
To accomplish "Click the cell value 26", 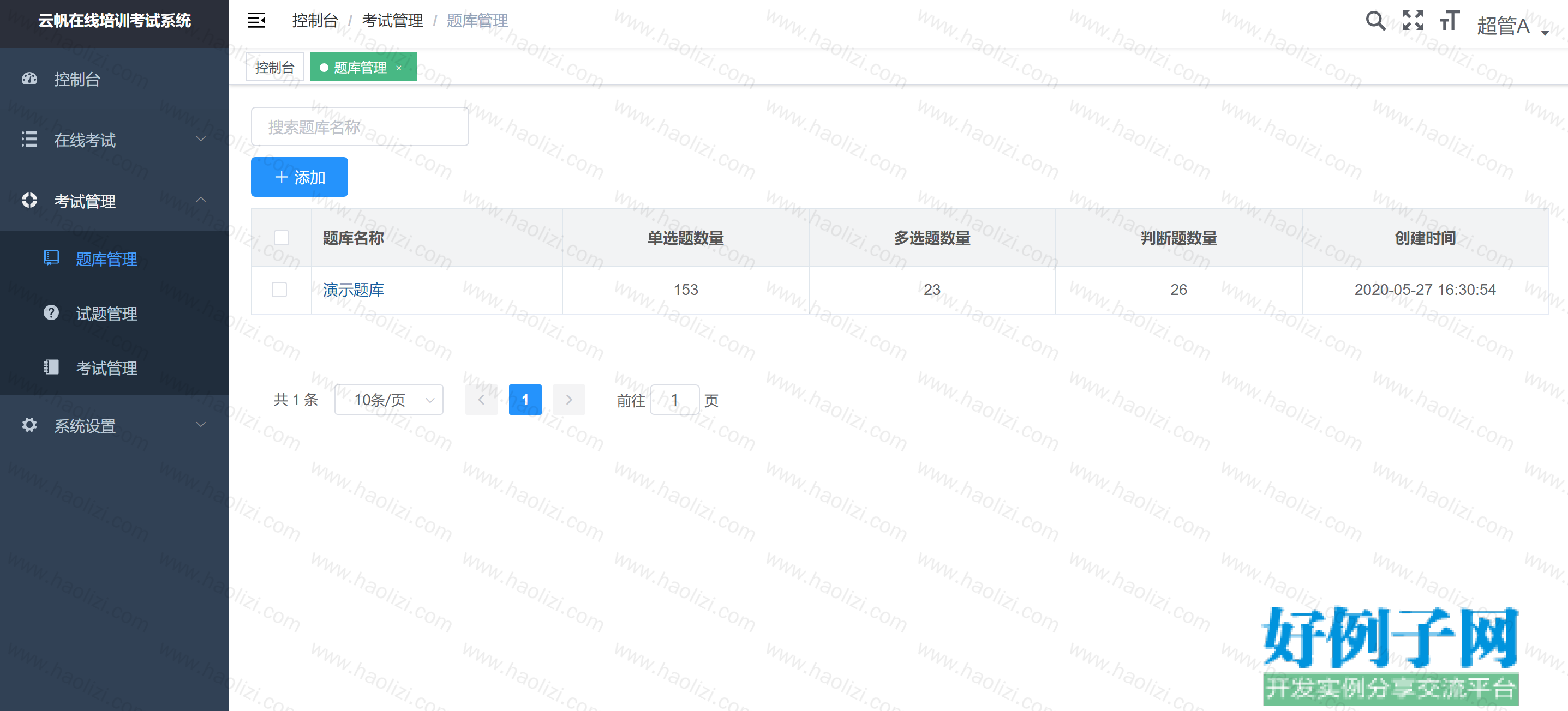I will (1178, 290).
